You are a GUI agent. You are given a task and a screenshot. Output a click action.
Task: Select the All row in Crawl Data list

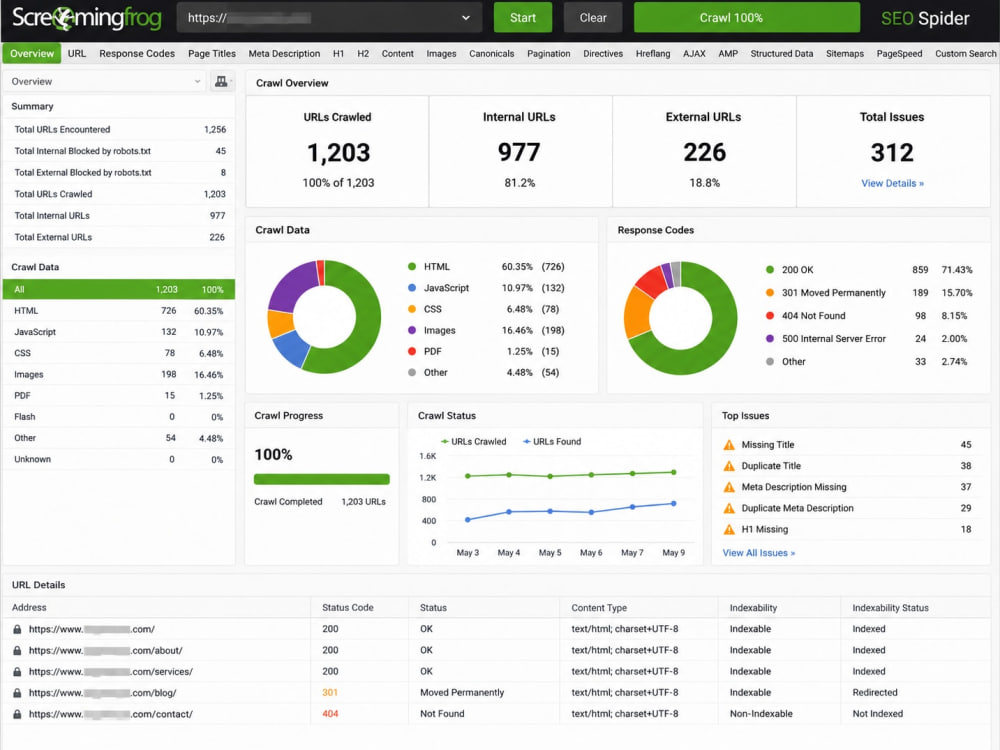[x=119, y=290]
